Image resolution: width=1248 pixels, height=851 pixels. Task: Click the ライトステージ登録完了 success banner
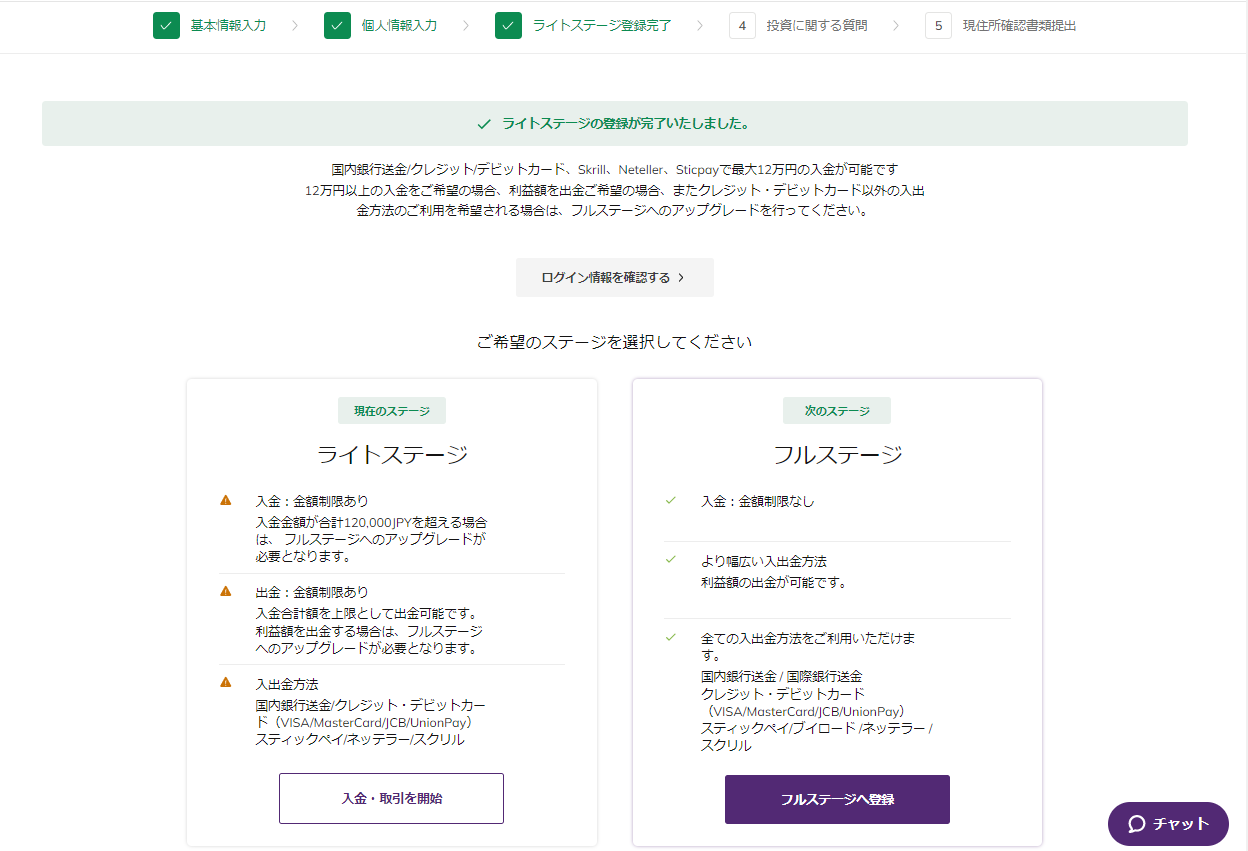[614, 124]
